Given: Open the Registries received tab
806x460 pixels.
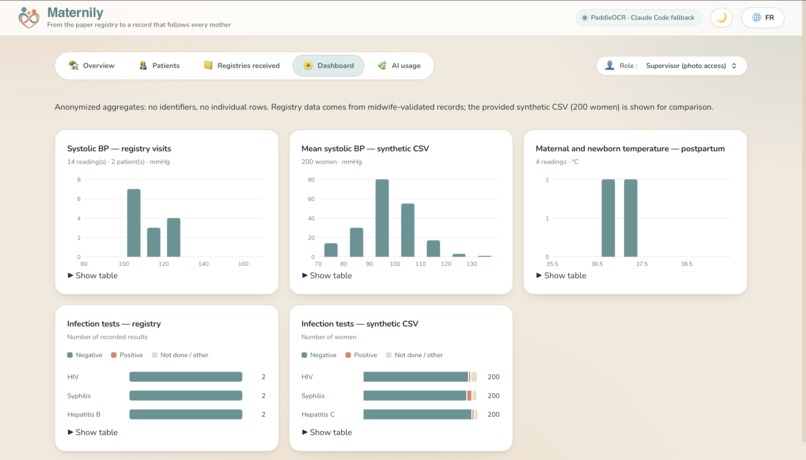Looking at the screenshot, I should click(x=242, y=66).
